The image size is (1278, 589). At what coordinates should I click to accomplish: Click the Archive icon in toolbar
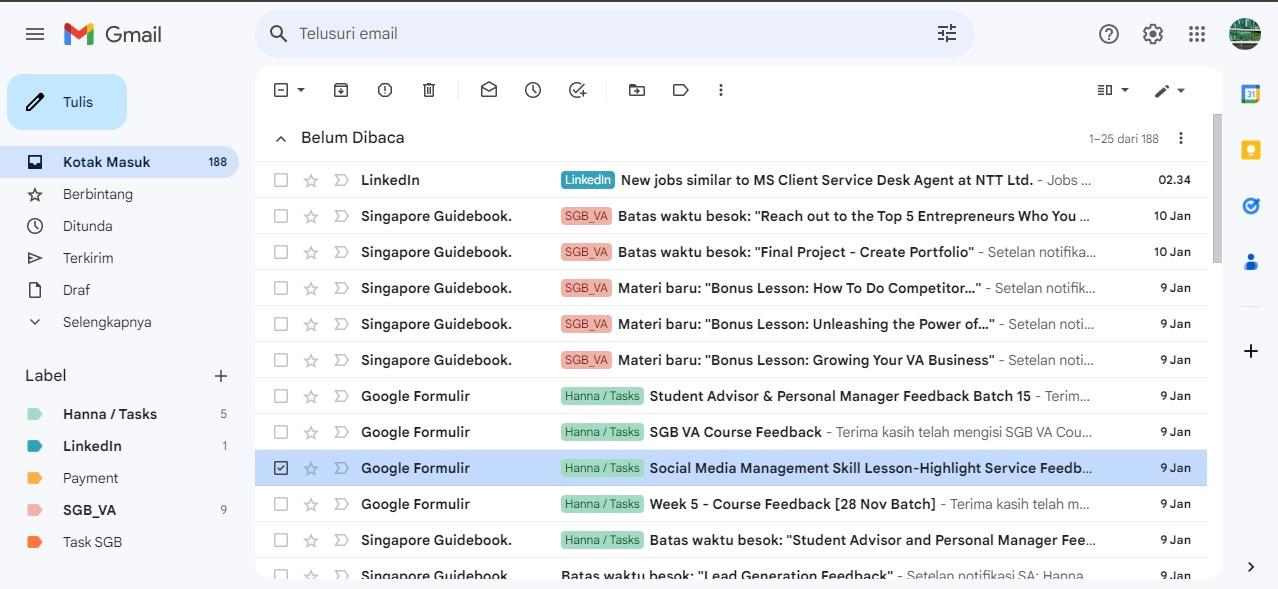coord(341,90)
